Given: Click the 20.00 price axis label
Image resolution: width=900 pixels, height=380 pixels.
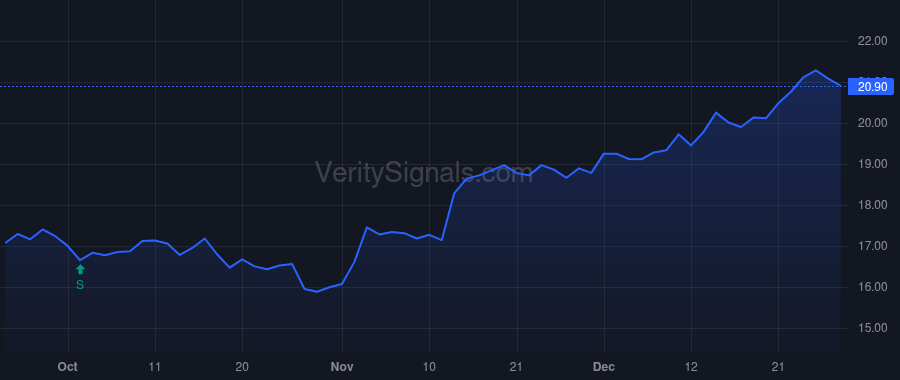Looking at the screenshot, I should click(872, 123).
